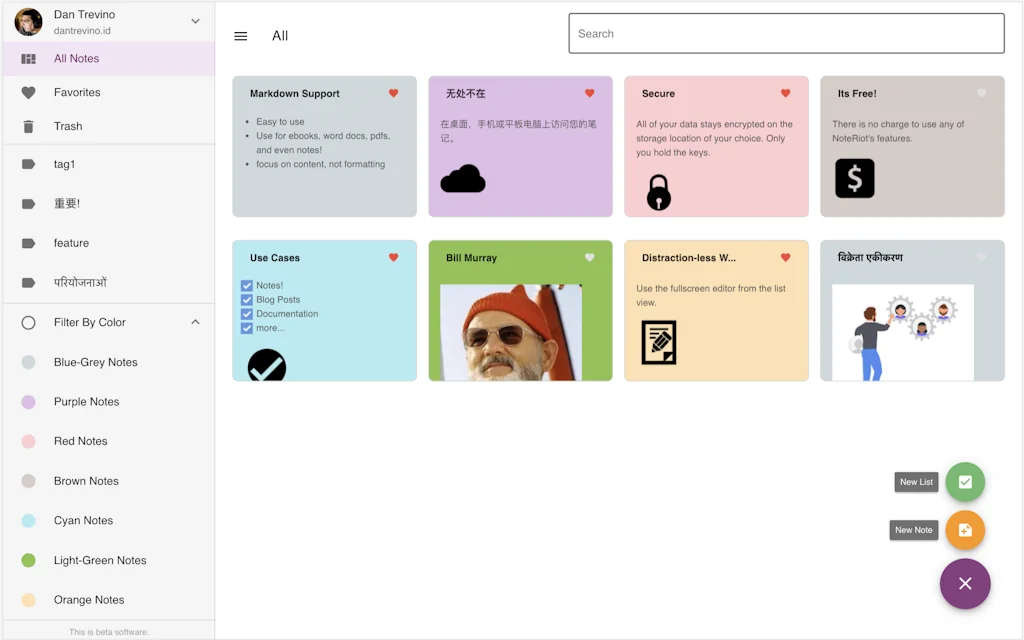
Task: Close the action menu with the purple X icon
Action: 964,583
